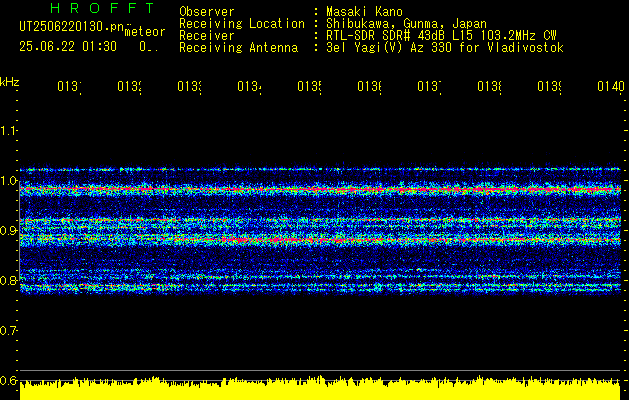Click the 0.9 kHz frequency label
Image resolution: width=629 pixels, height=400 pixels.
point(8,230)
